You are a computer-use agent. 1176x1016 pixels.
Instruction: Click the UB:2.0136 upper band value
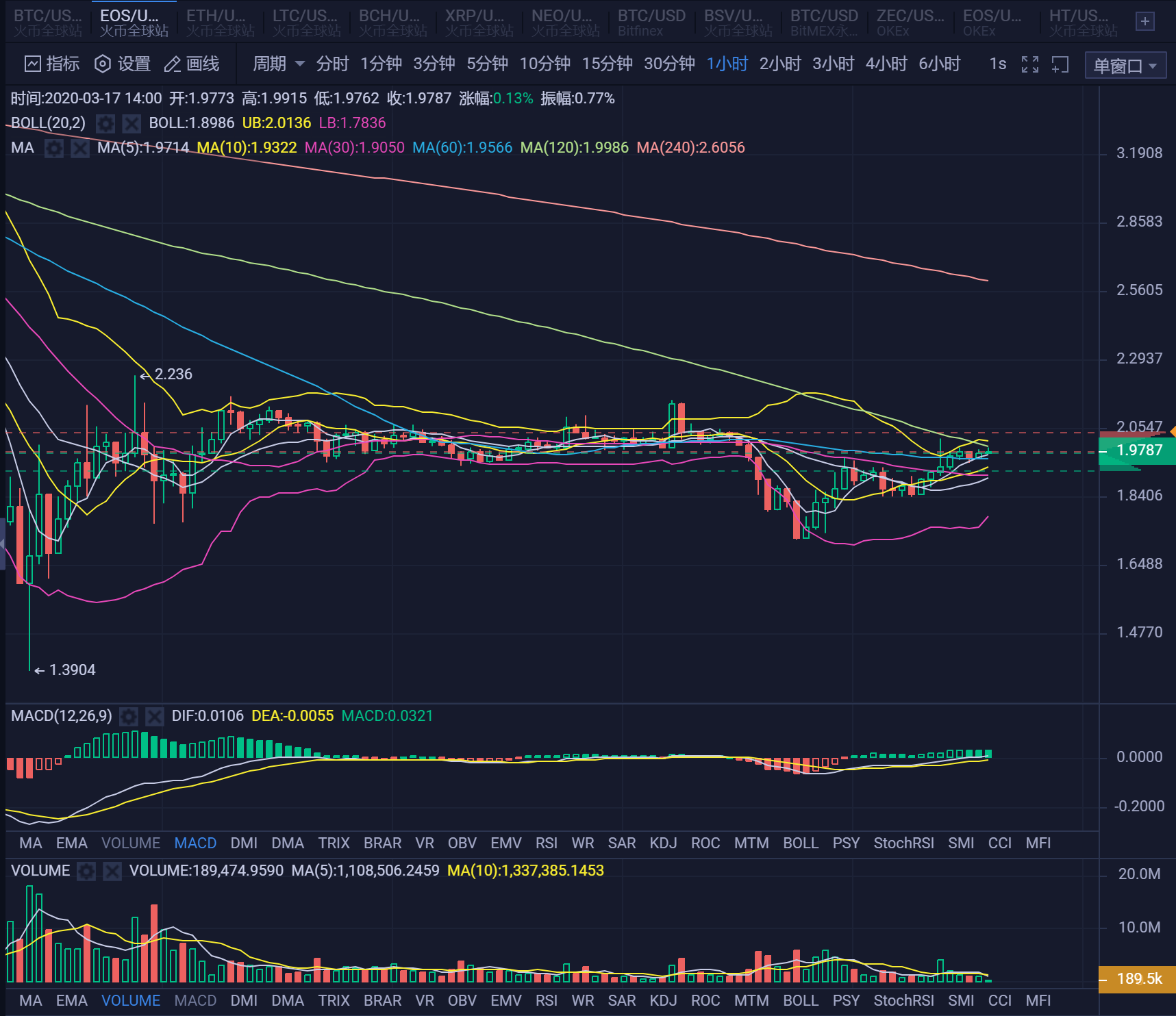point(277,123)
